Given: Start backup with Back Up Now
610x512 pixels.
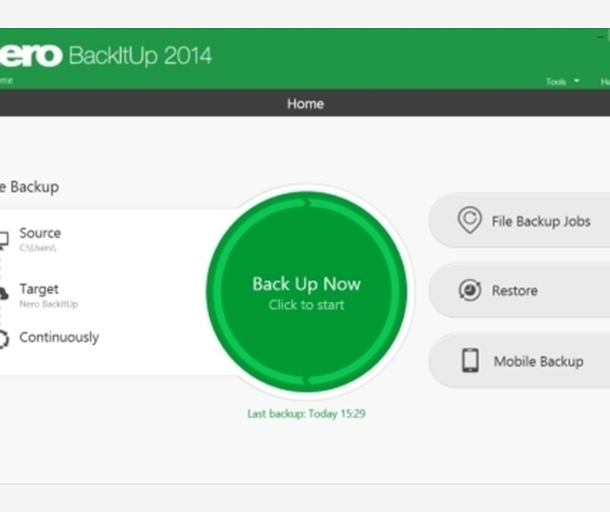Looking at the screenshot, I should pos(306,291).
